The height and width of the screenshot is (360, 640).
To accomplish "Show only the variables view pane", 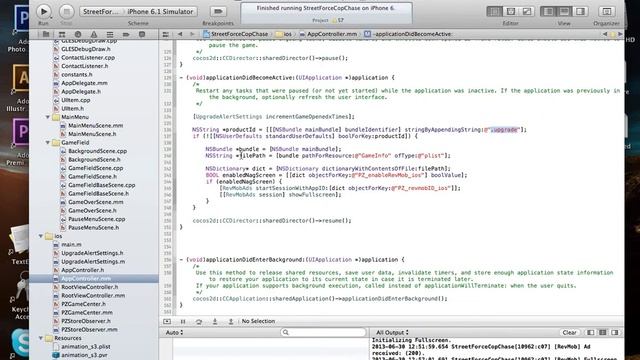I will [x=590, y=333].
